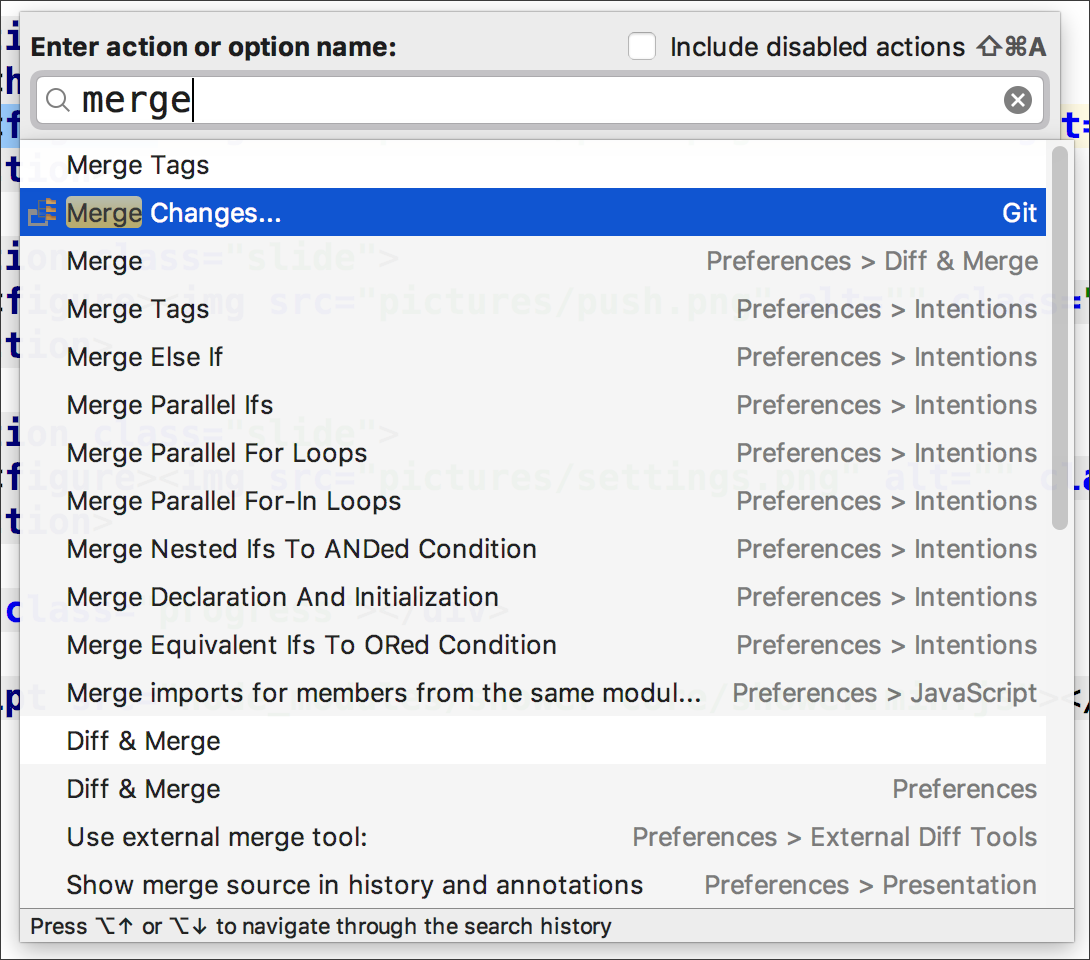This screenshot has height=960, width=1090.
Task: Select Merge Nested Ifs To ANDed Condition
Action: 532,548
